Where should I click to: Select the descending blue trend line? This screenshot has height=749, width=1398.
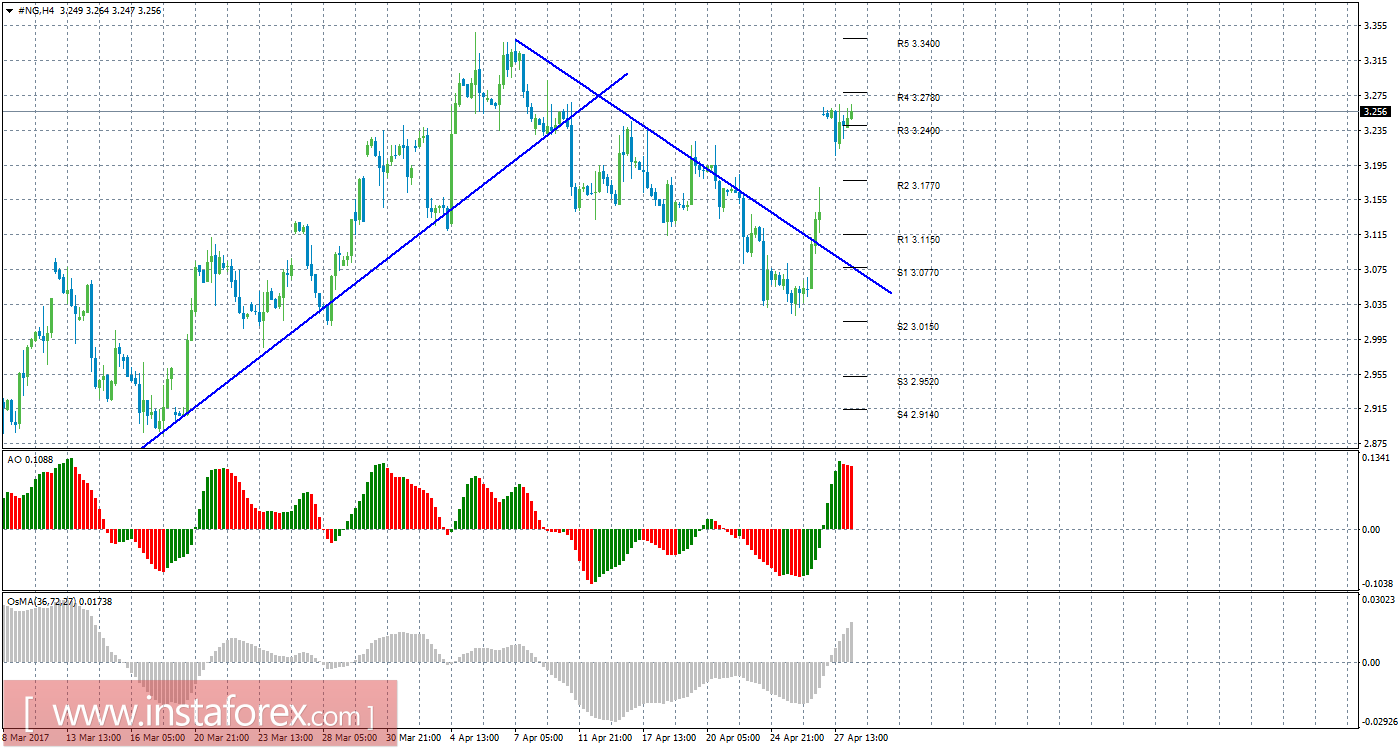(703, 166)
